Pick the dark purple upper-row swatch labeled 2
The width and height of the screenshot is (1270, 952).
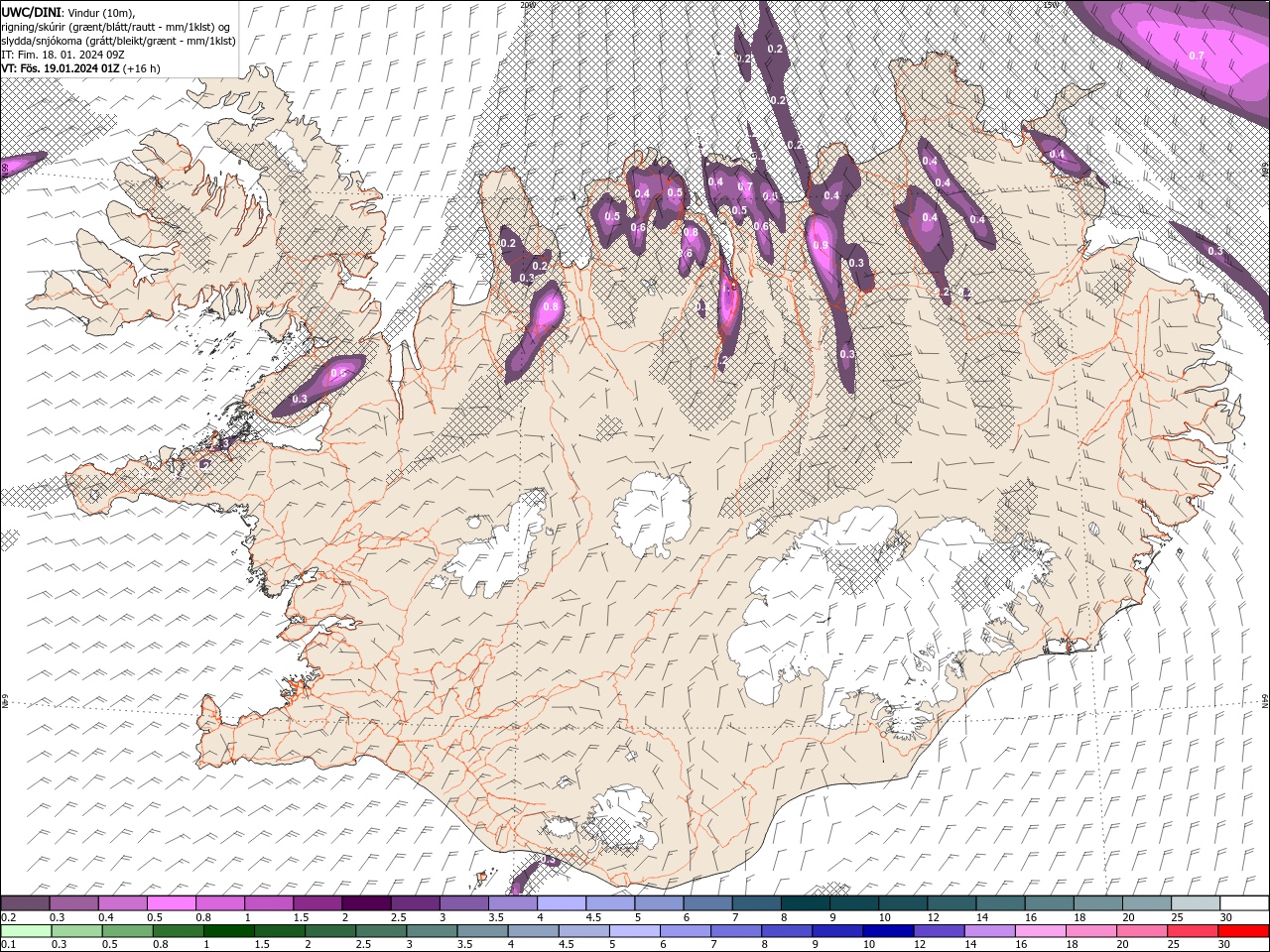(x=365, y=903)
